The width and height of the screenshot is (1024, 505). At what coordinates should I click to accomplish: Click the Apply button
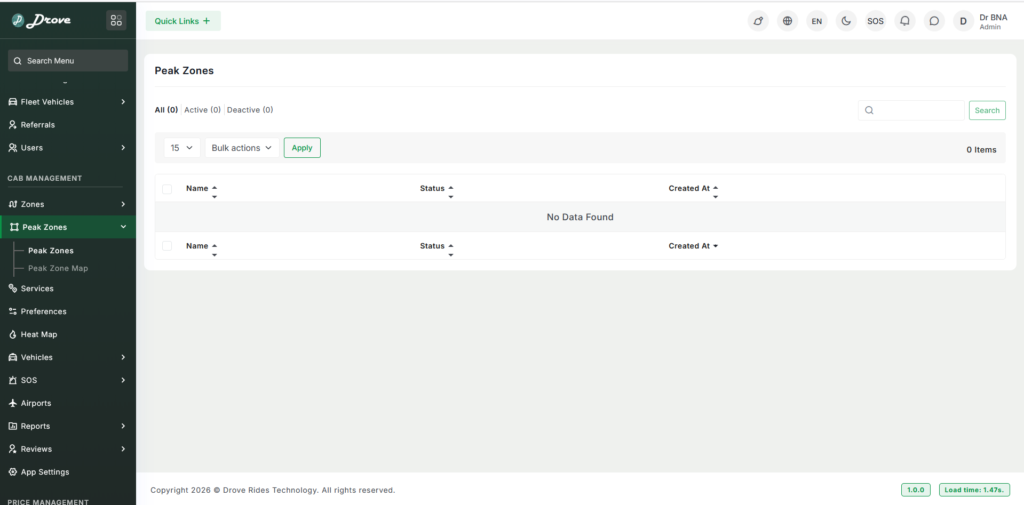click(302, 148)
